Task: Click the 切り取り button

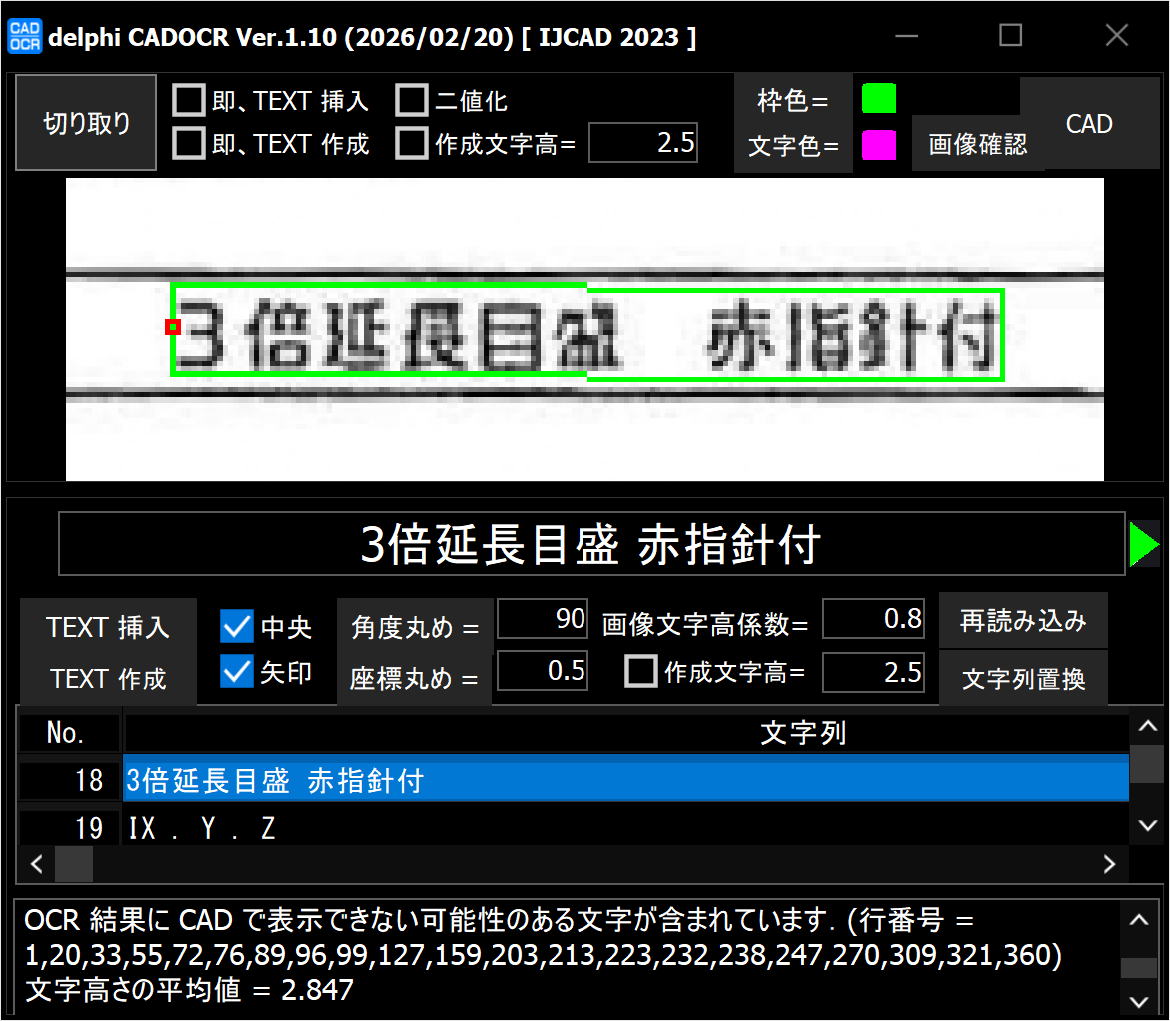Action: tap(86, 123)
